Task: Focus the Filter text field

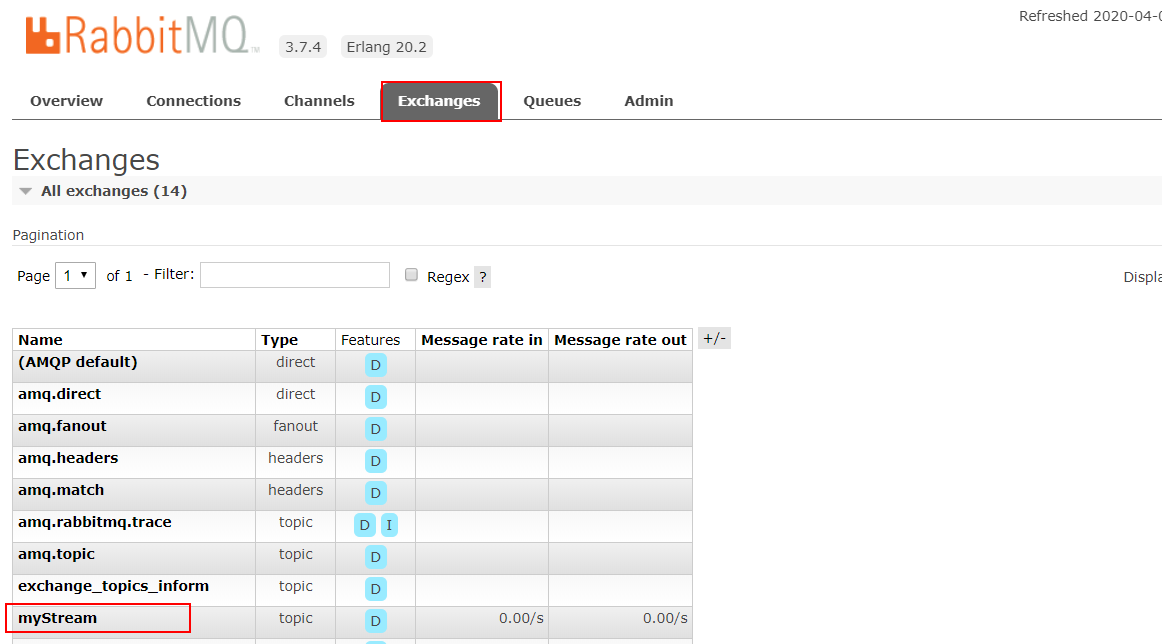Action: pyautogui.click(x=295, y=275)
